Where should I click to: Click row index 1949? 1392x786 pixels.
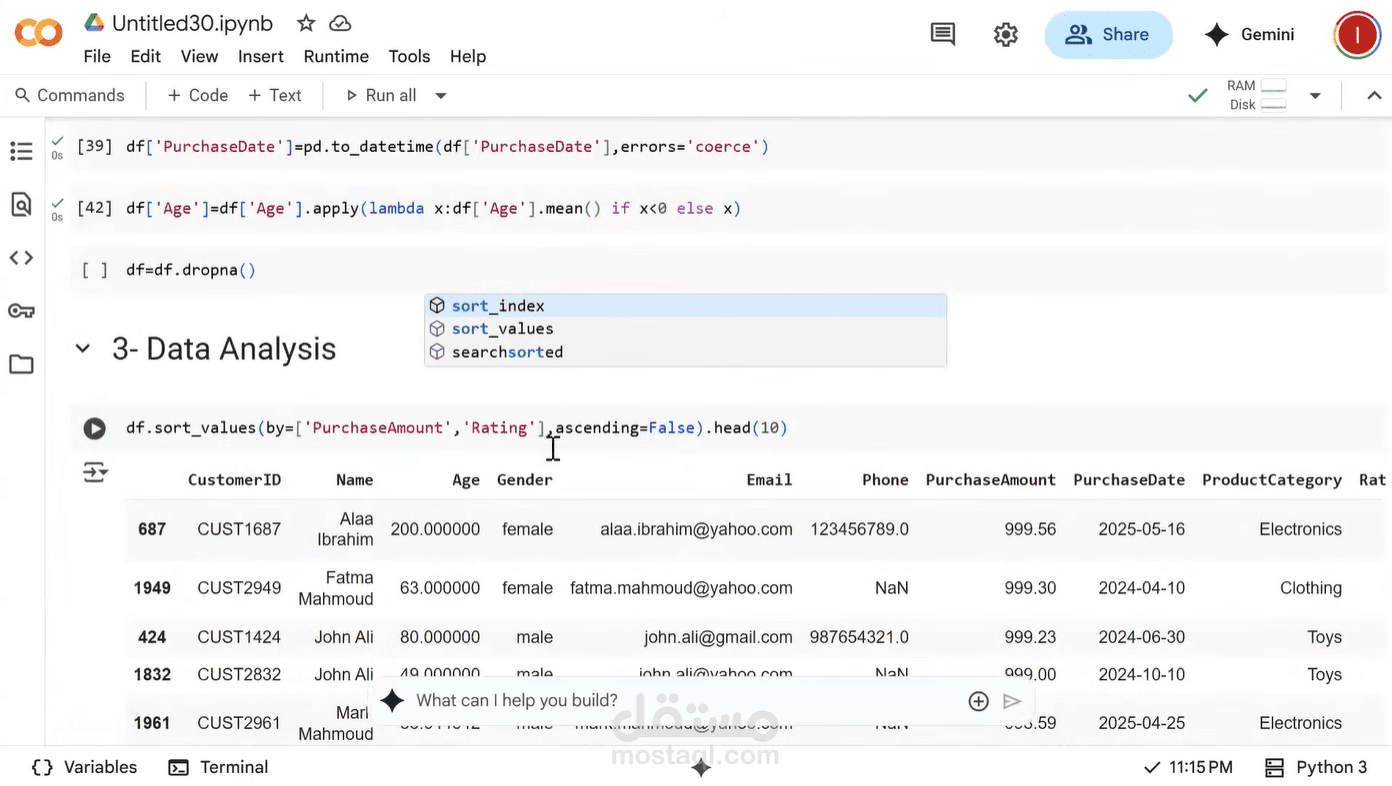(152, 588)
